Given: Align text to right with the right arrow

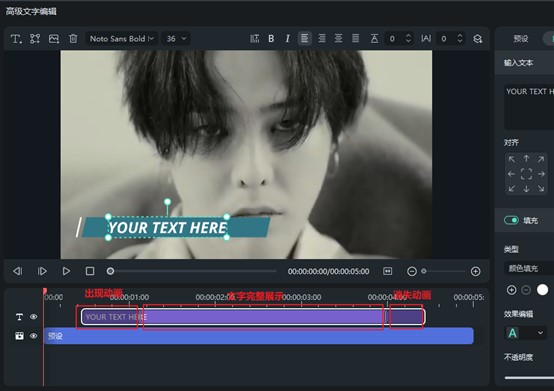Looking at the screenshot, I should coord(541,174).
